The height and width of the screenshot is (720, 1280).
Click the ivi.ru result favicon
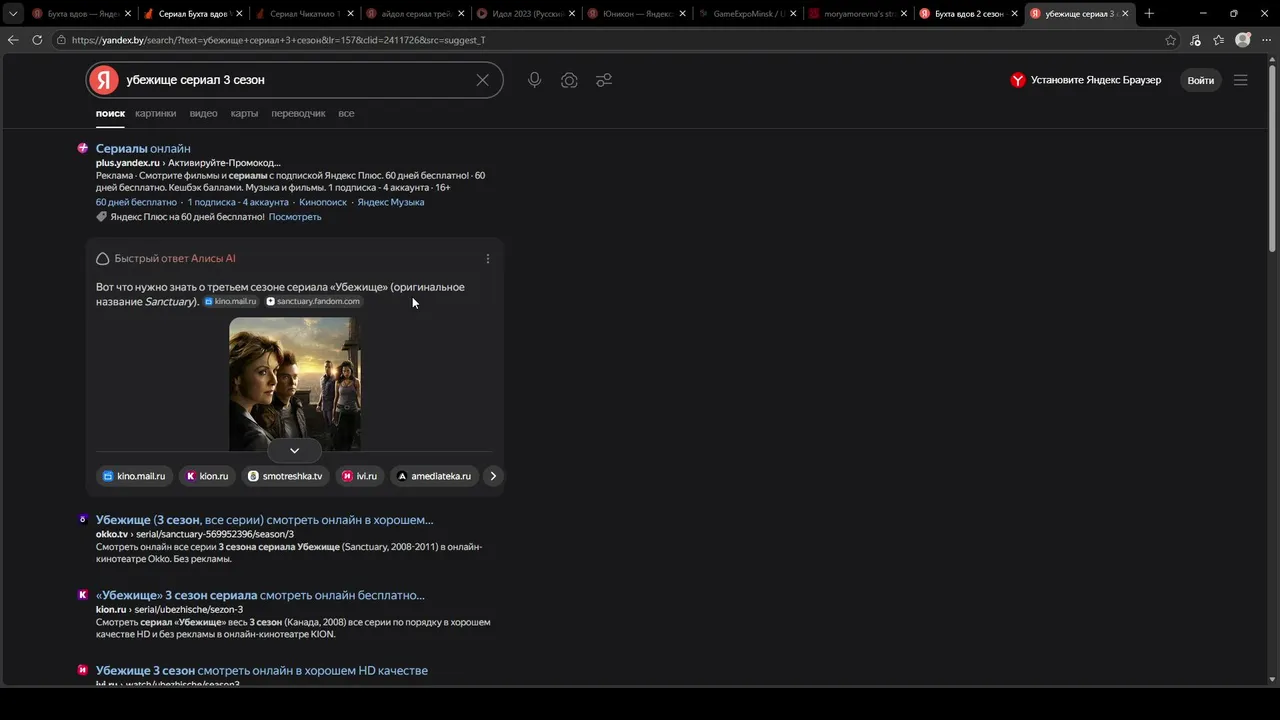click(x=83, y=669)
